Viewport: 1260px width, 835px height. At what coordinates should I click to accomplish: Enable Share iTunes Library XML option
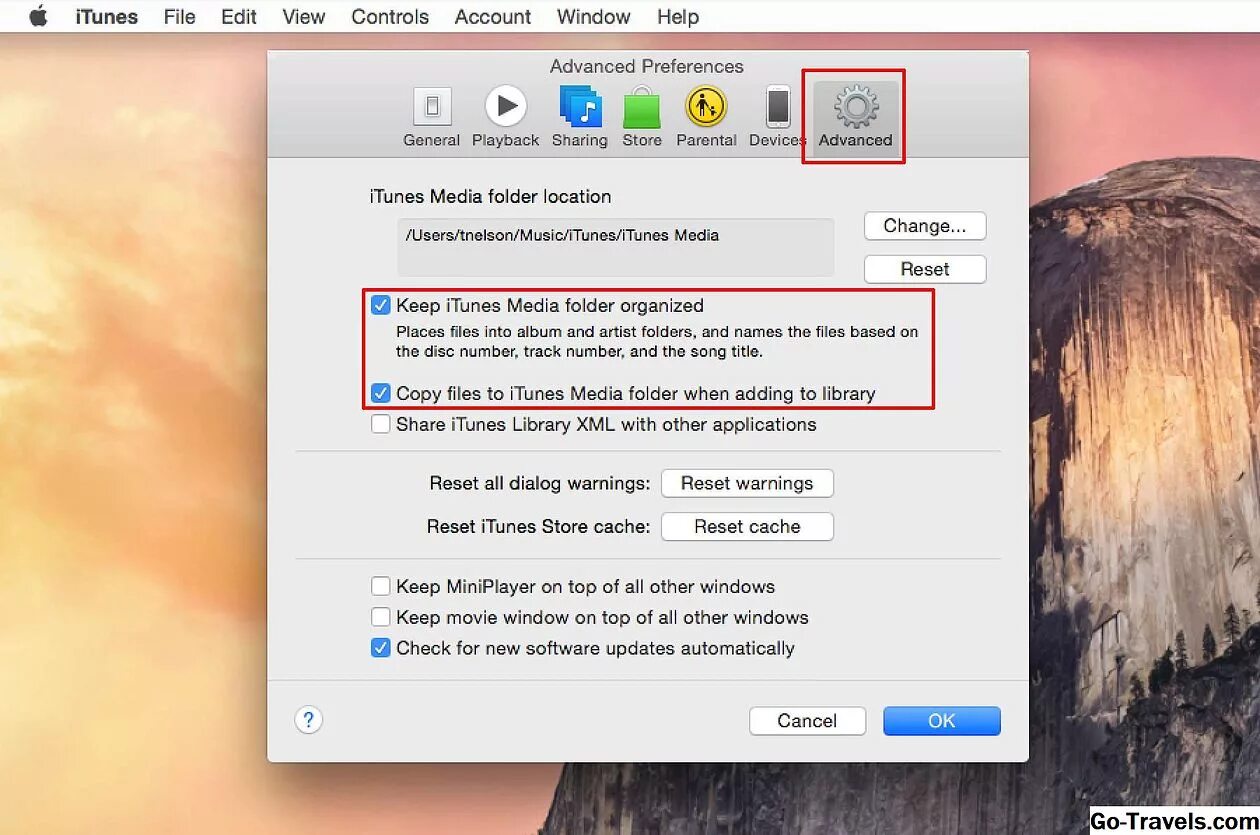(381, 424)
